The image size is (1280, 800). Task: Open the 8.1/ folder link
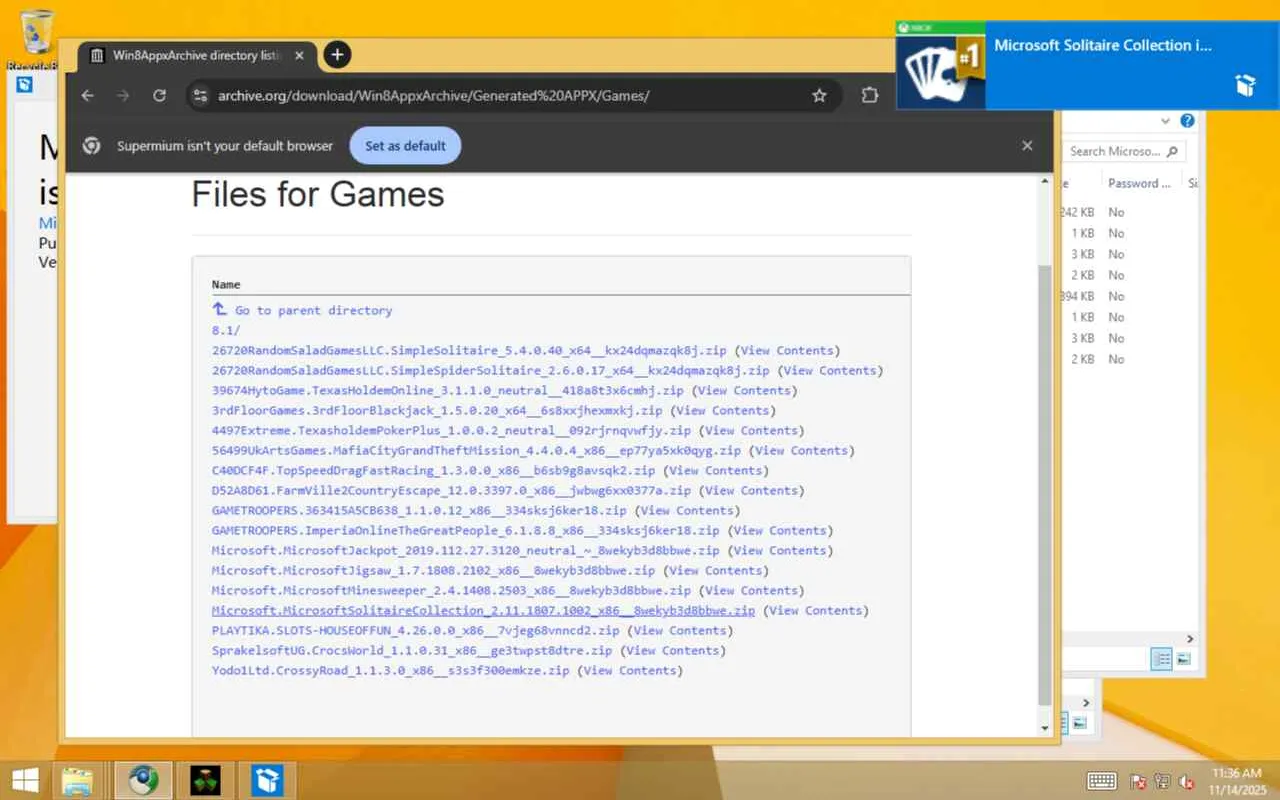pos(226,330)
